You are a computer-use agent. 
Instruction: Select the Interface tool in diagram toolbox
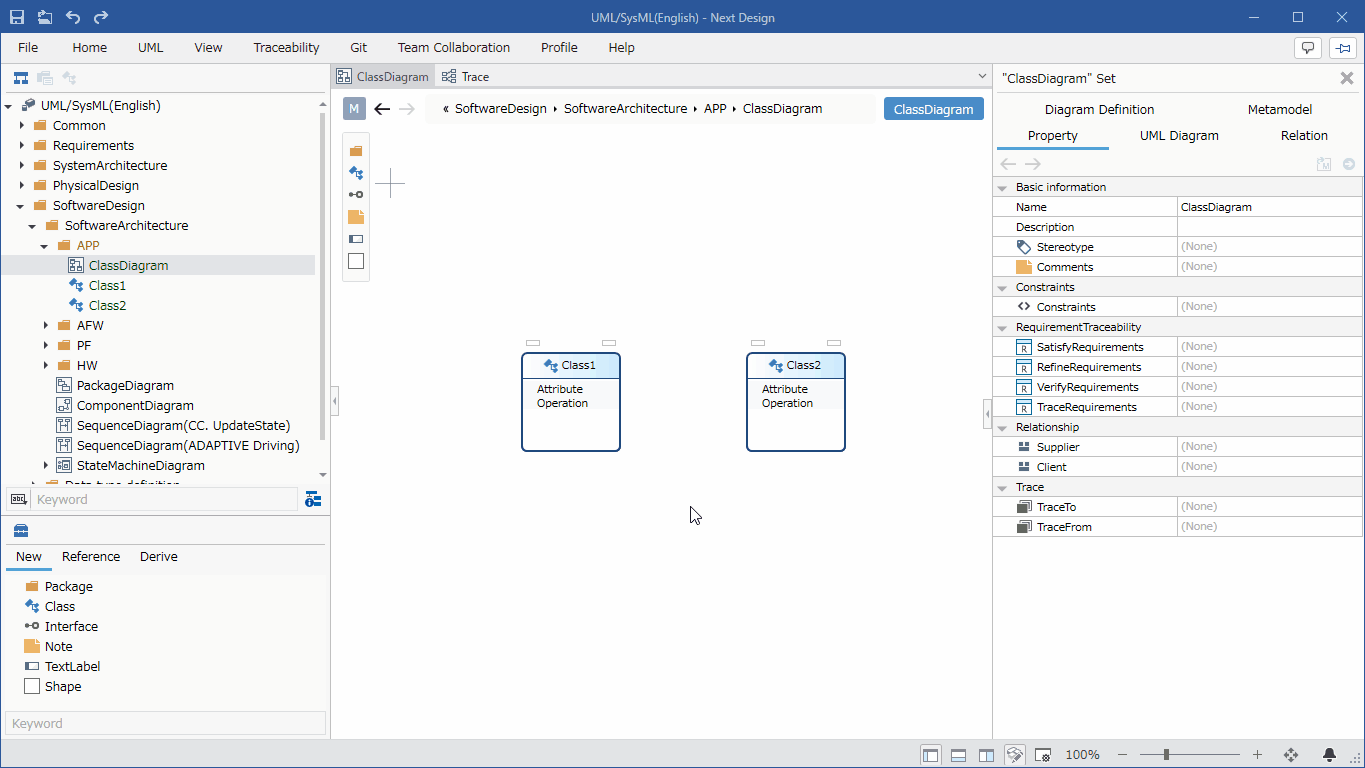[356, 195]
